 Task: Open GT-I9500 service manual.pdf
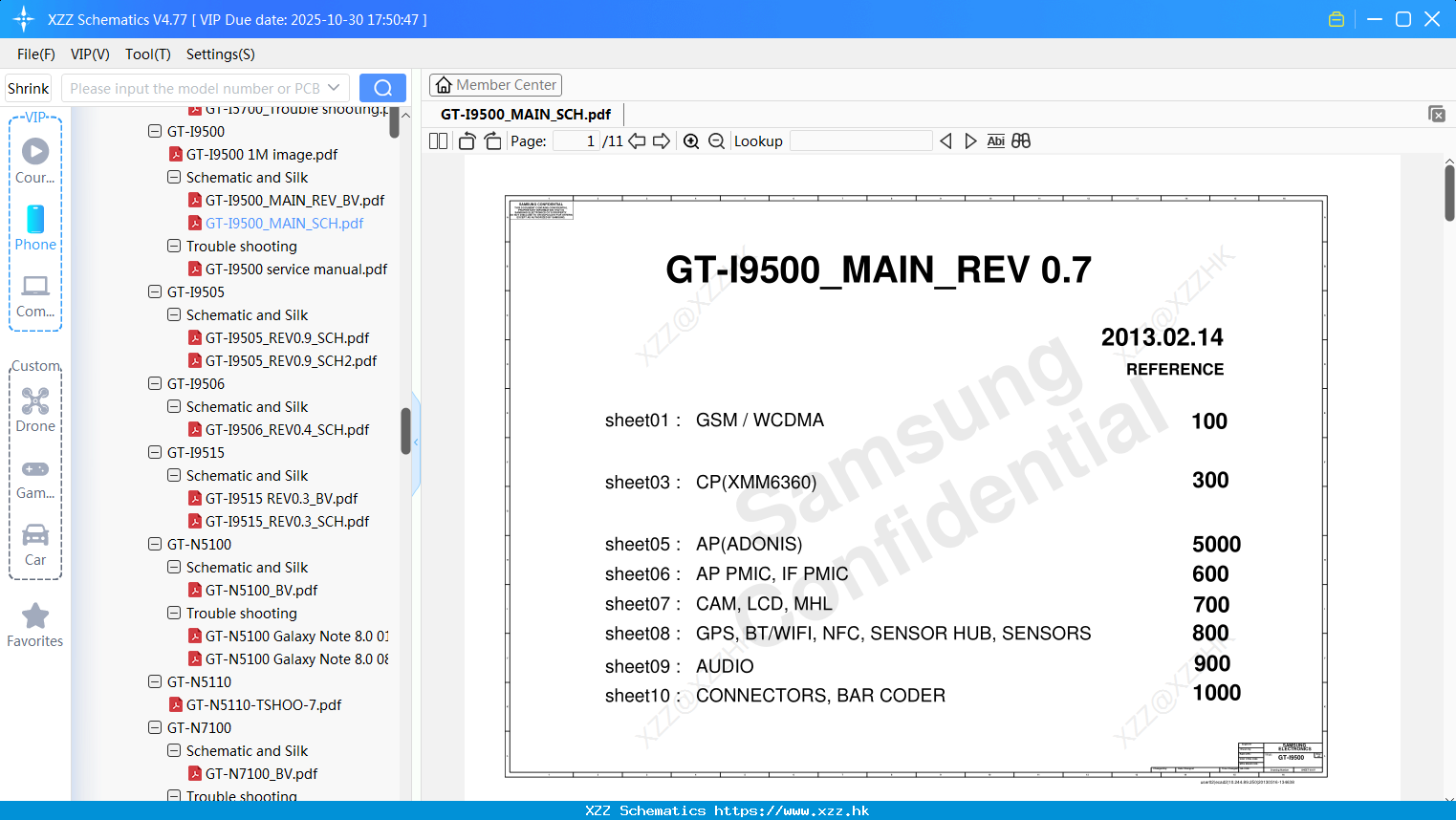point(296,269)
